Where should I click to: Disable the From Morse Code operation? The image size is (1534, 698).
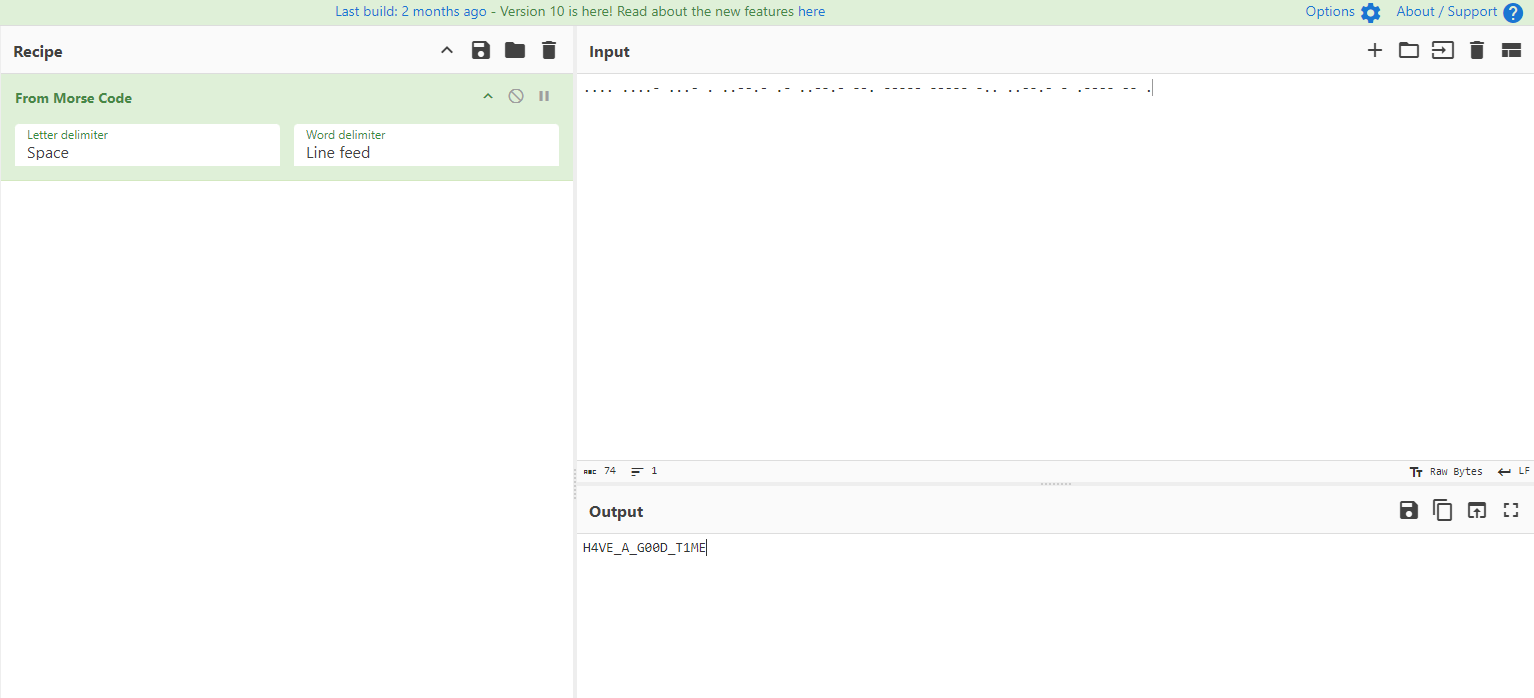click(516, 97)
